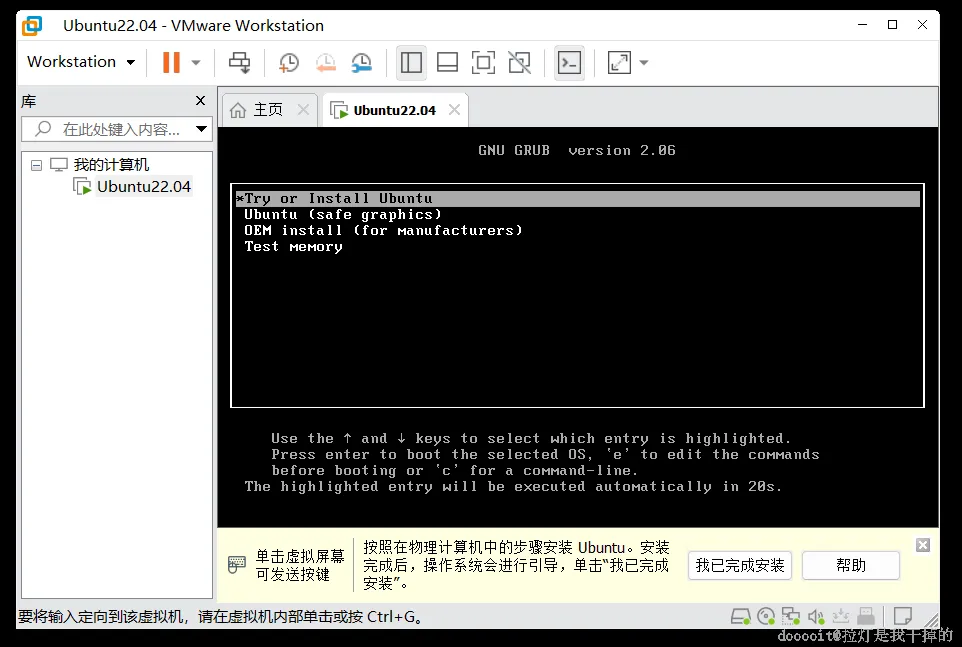962x647 pixels.
Task: Open the stretch display dropdown arrow
Action: click(644, 63)
